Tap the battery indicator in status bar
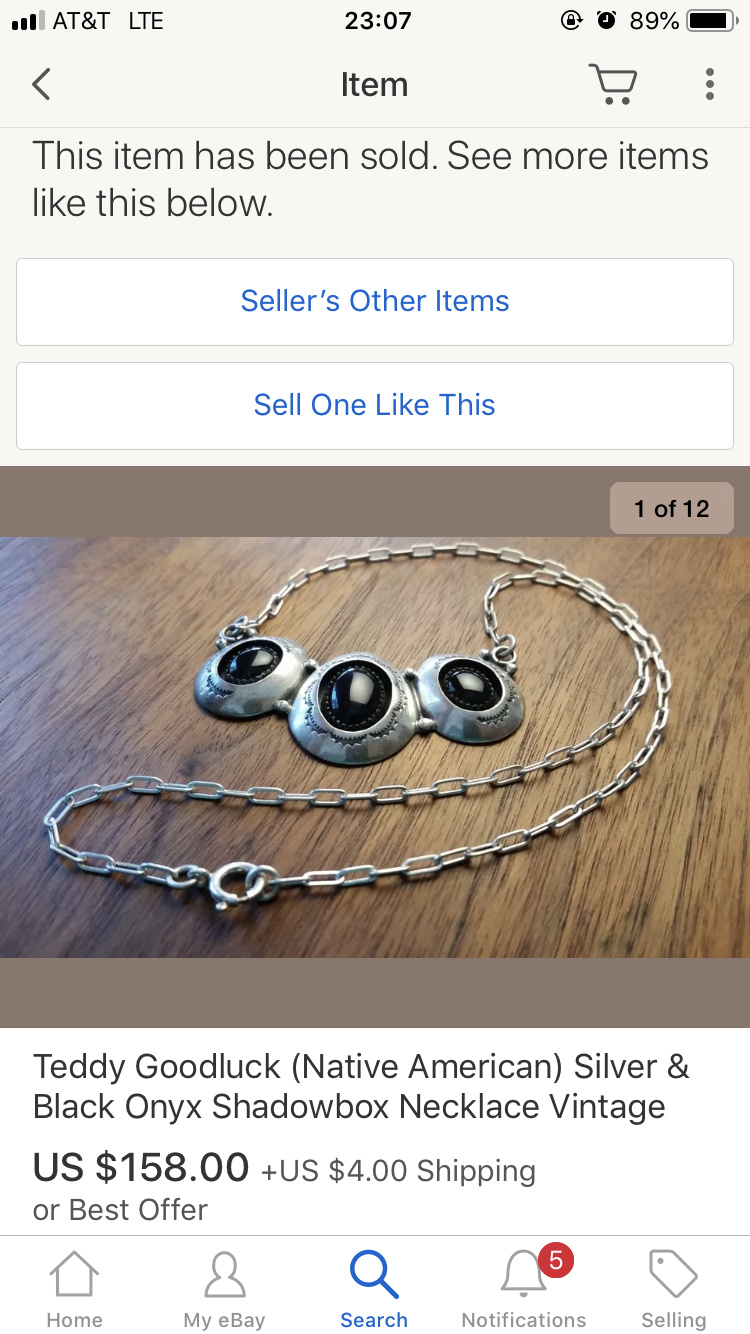This screenshot has width=750, height=1334. tap(711, 20)
